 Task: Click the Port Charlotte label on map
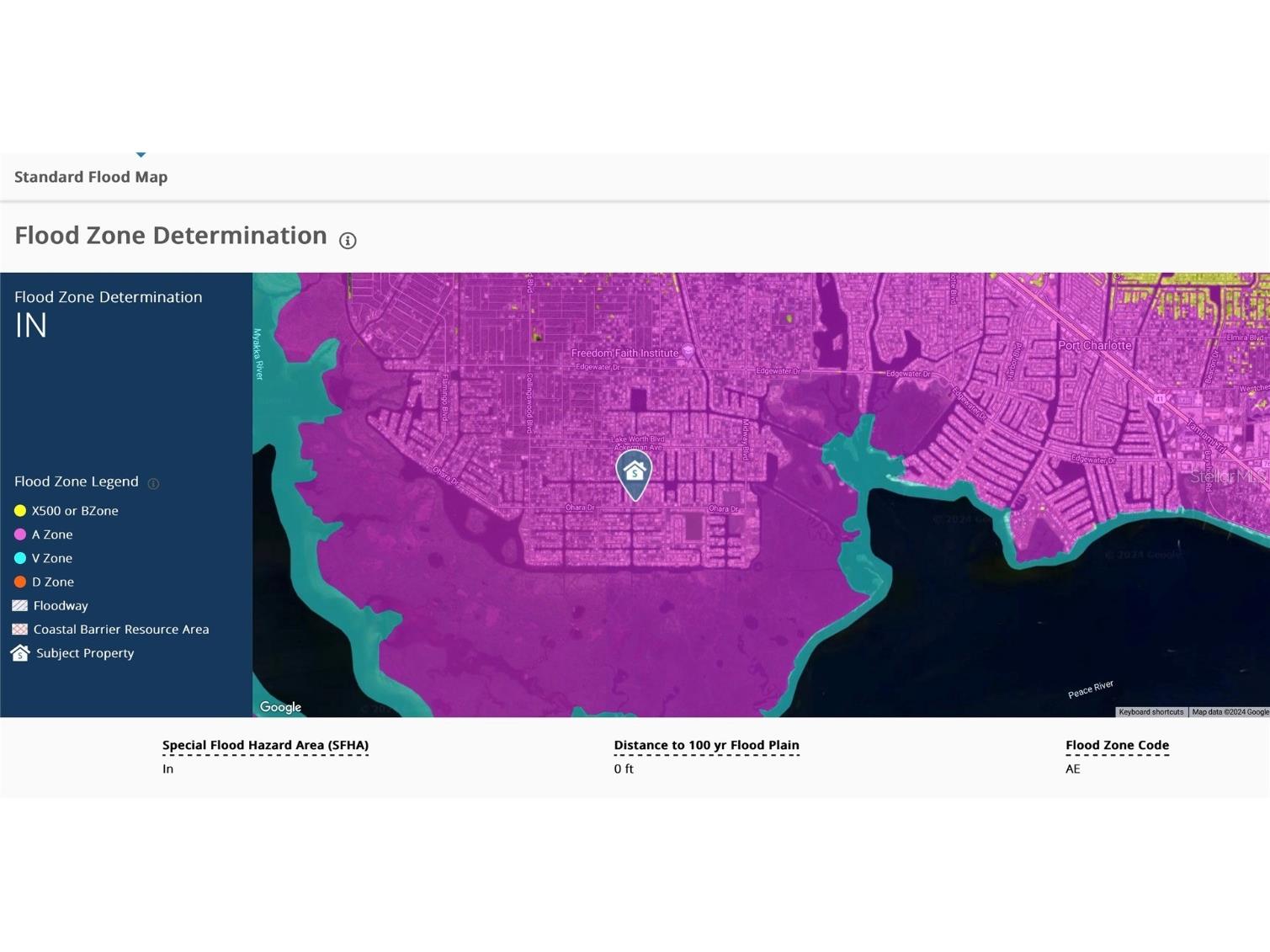coord(1094,346)
